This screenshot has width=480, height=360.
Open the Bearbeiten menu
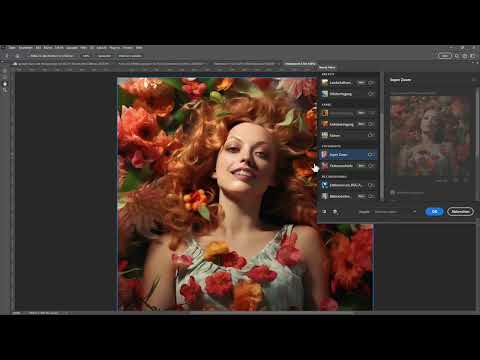(26, 48)
